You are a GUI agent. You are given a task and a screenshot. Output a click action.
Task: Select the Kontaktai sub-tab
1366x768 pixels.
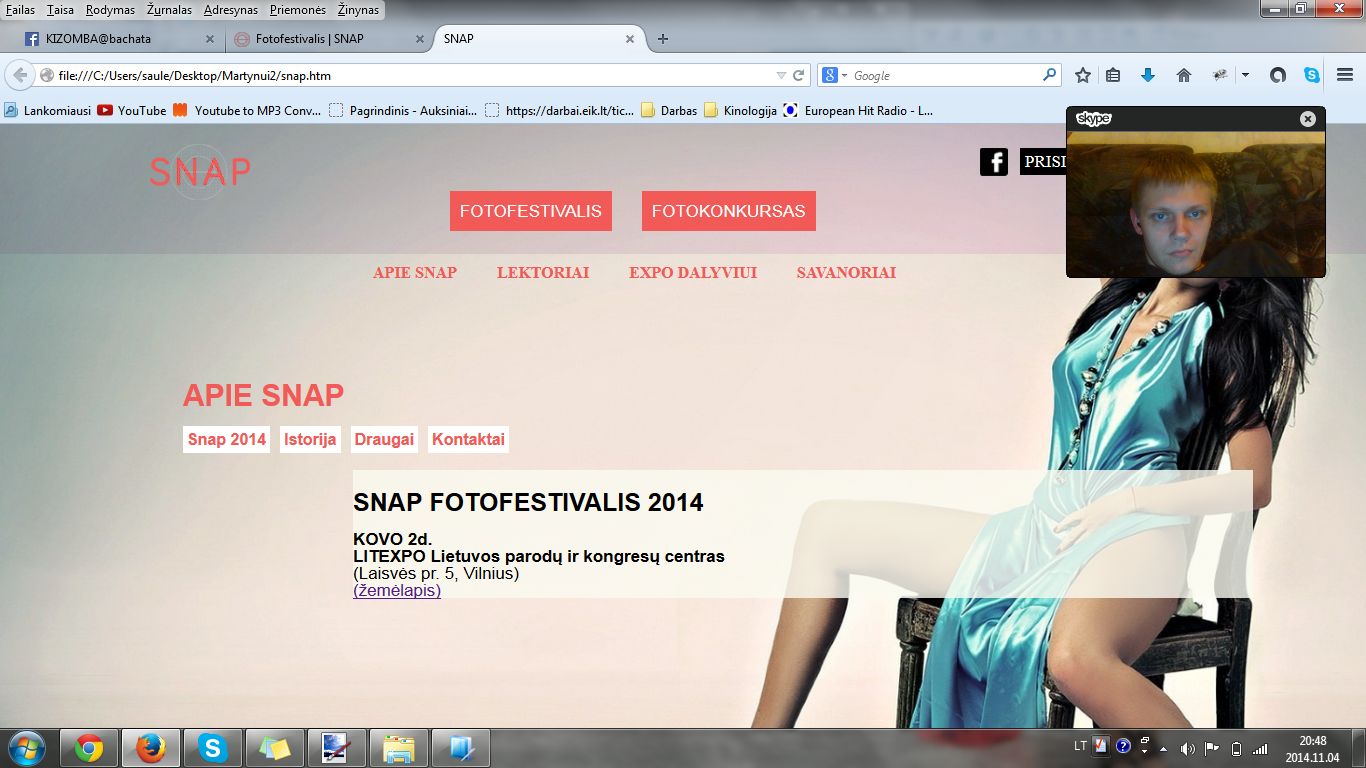click(x=468, y=440)
